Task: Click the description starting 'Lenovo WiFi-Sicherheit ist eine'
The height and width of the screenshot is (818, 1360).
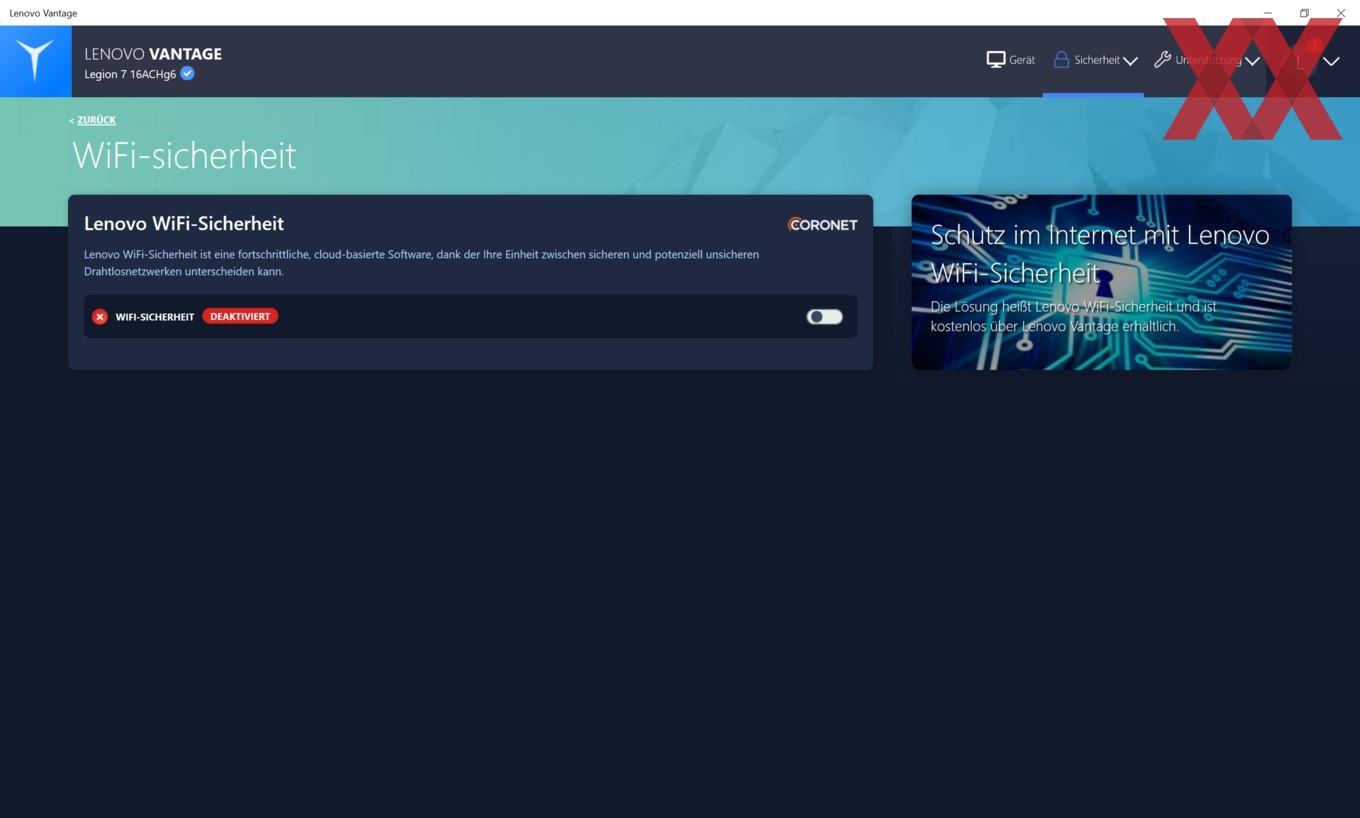Action: pyautogui.click(x=421, y=263)
